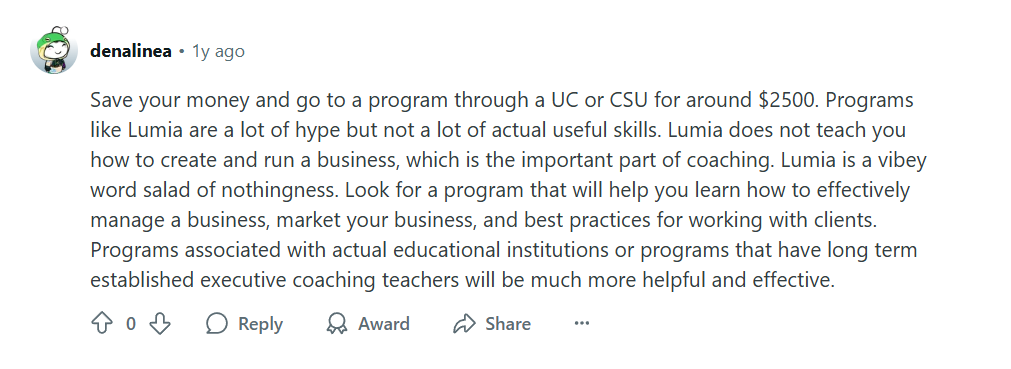This screenshot has width=1011, height=369.
Task: Click the "1y ago" timestamp
Action: (x=218, y=52)
